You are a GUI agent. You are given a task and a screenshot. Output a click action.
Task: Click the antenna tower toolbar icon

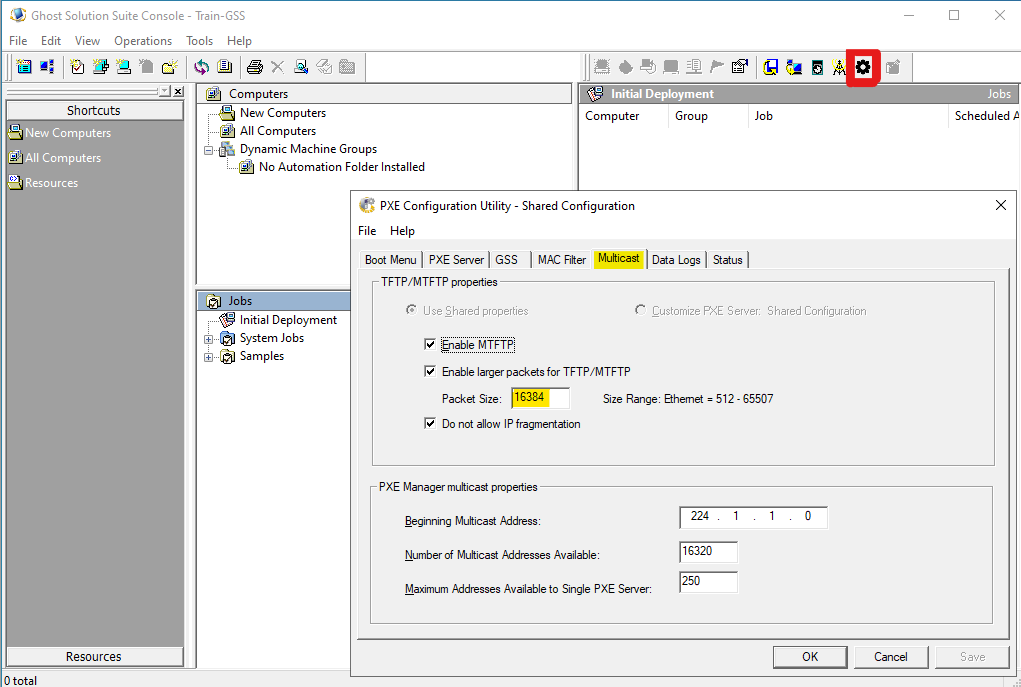click(839, 67)
